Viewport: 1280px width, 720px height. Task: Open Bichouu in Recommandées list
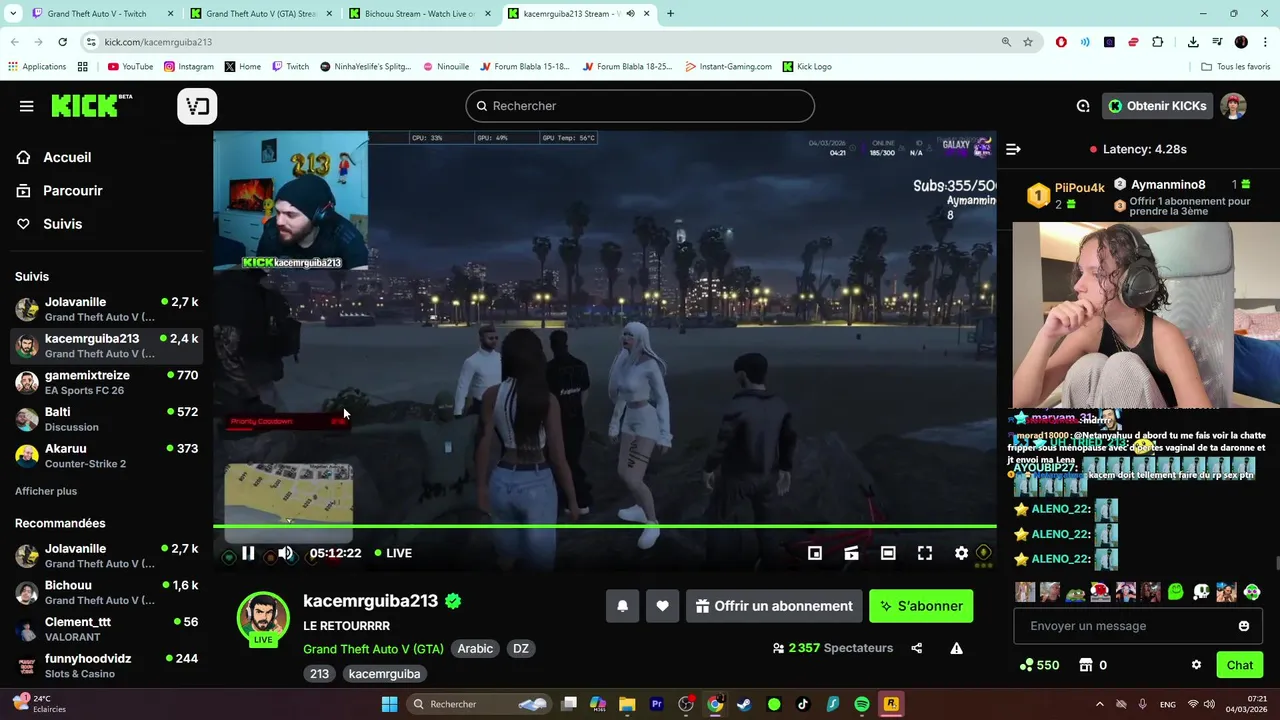tap(107, 592)
